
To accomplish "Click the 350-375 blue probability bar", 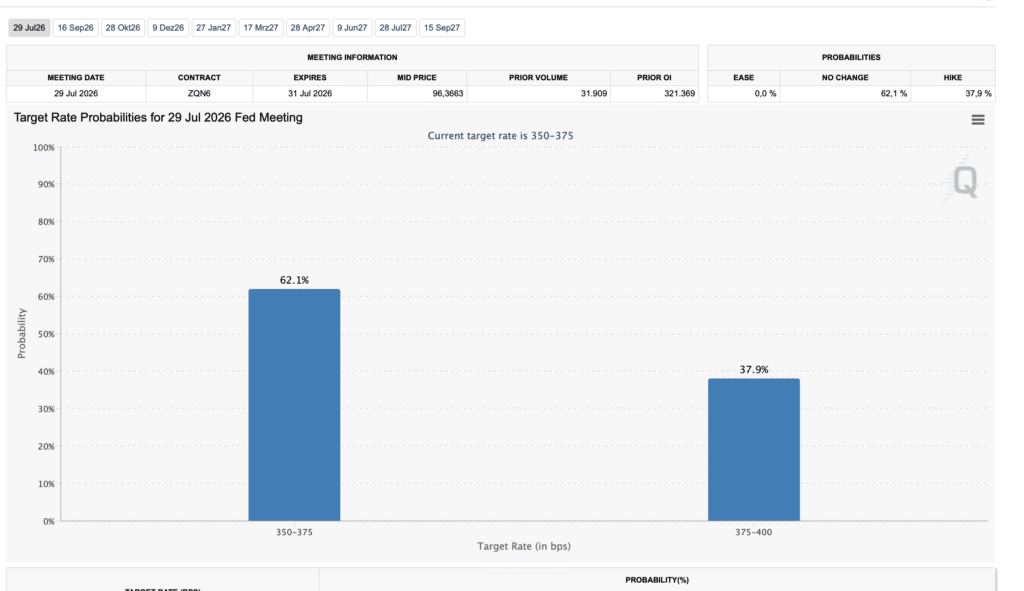I will click(x=295, y=405).
